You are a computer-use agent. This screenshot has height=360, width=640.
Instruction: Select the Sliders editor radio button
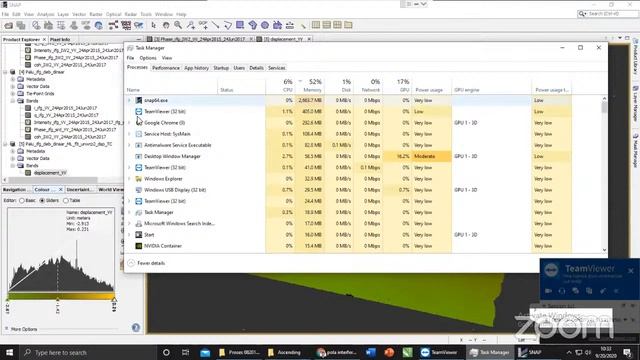coord(42,201)
